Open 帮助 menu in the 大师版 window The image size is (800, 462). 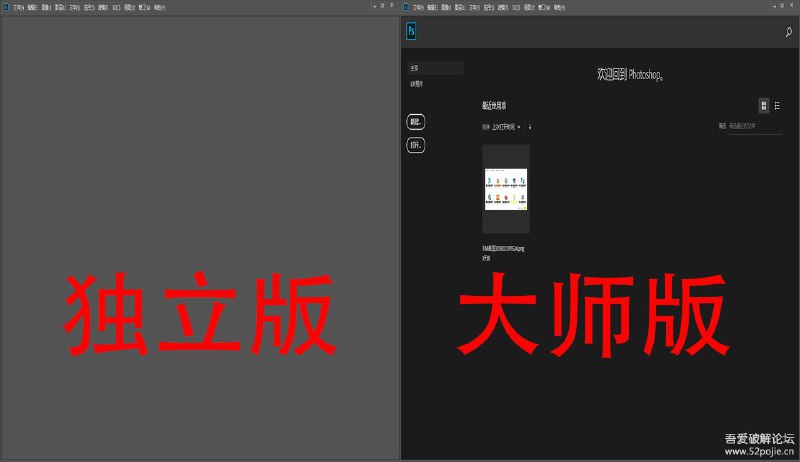[560, 8]
